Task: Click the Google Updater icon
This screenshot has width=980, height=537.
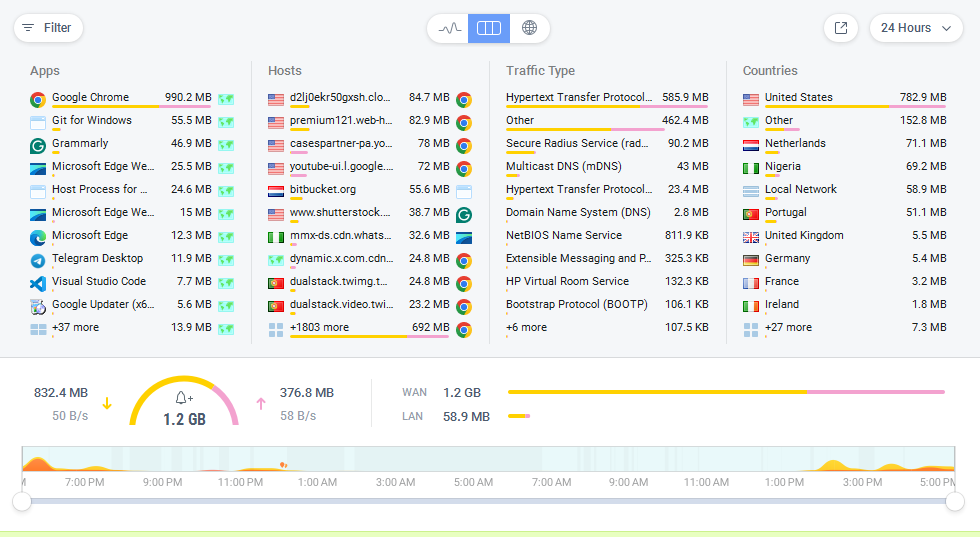Action: click(x=38, y=306)
